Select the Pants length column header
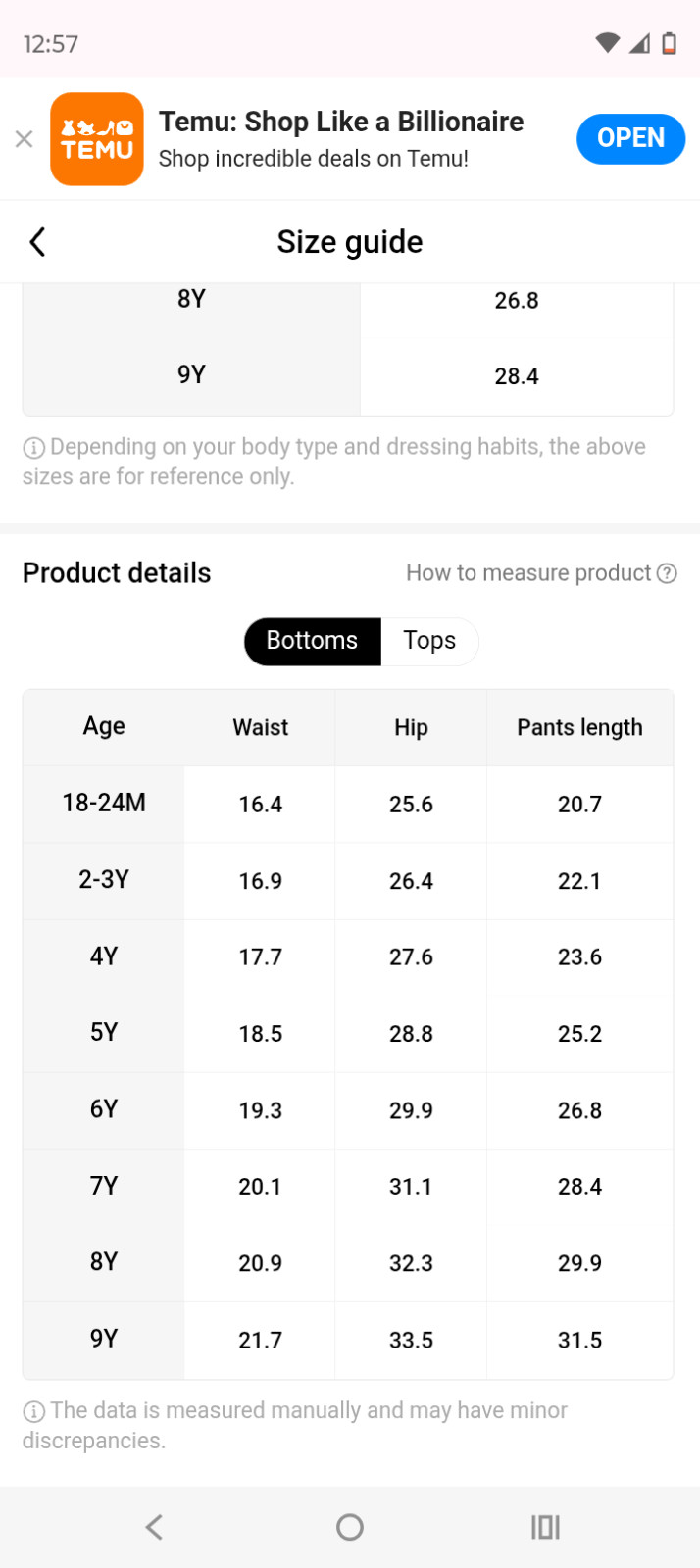 click(x=579, y=727)
